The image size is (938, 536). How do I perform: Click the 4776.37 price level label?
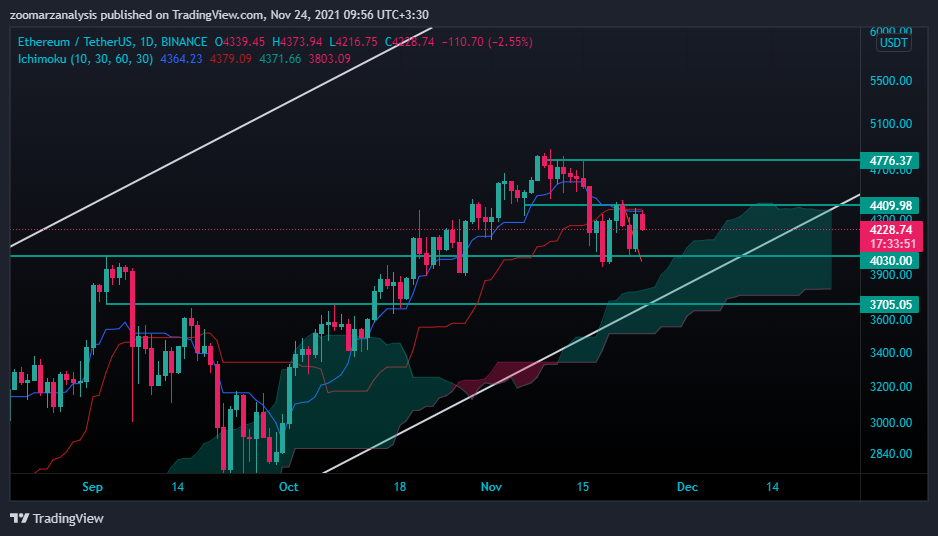pyautogui.click(x=890, y=160)
